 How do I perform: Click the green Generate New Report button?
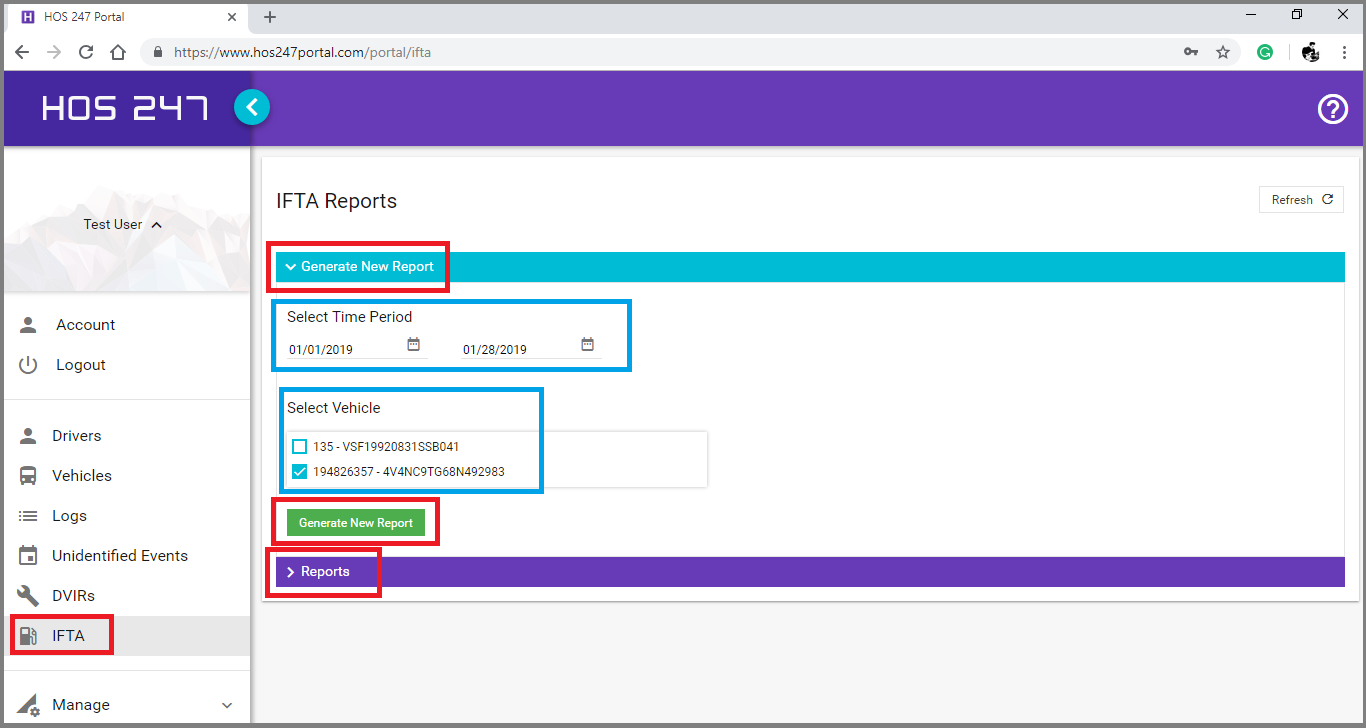point(356,523)
